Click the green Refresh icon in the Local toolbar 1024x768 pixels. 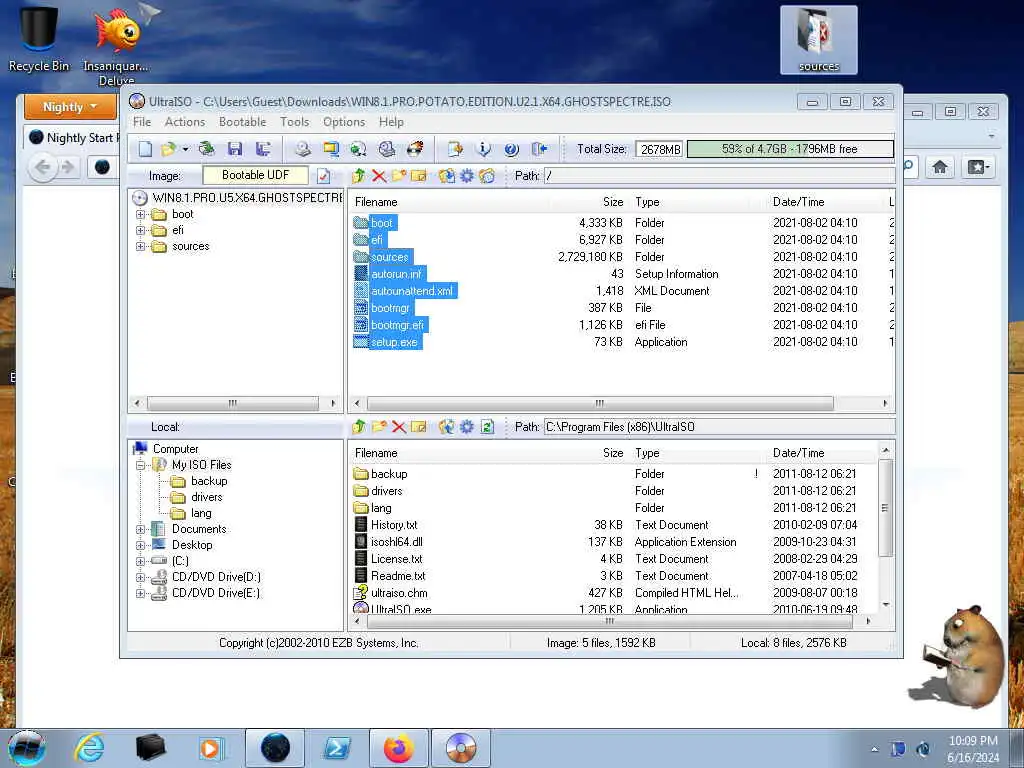coord(487,427)
